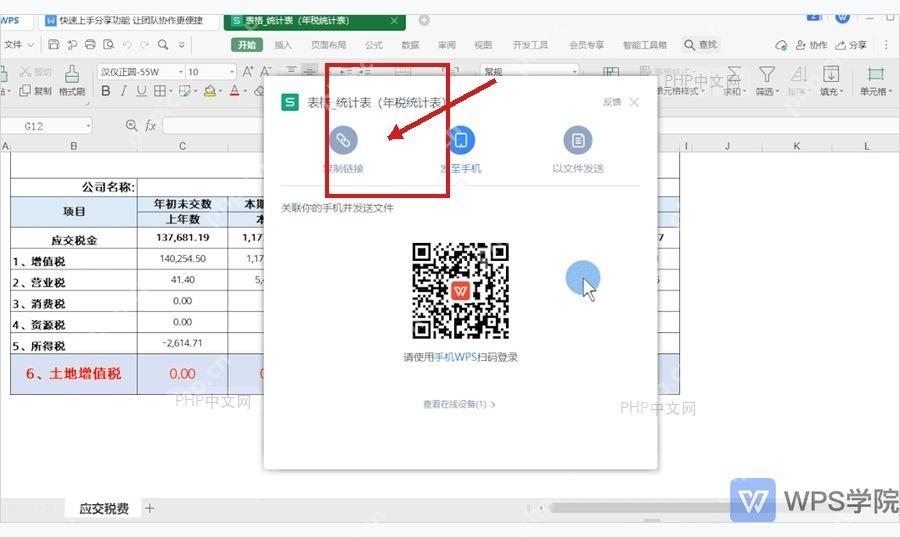Switch to the 页面布局 (Page Layout) tab
The width and height of the screenshot is (900, 537).
328,45
